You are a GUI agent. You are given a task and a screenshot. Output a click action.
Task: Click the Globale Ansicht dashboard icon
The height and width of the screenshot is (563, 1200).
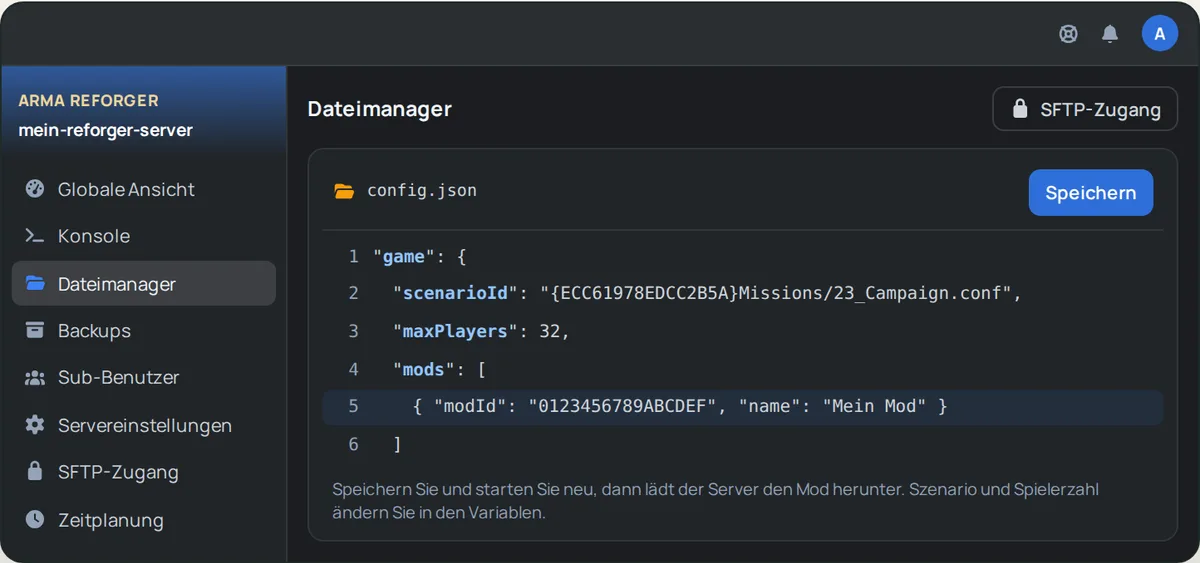35,189
